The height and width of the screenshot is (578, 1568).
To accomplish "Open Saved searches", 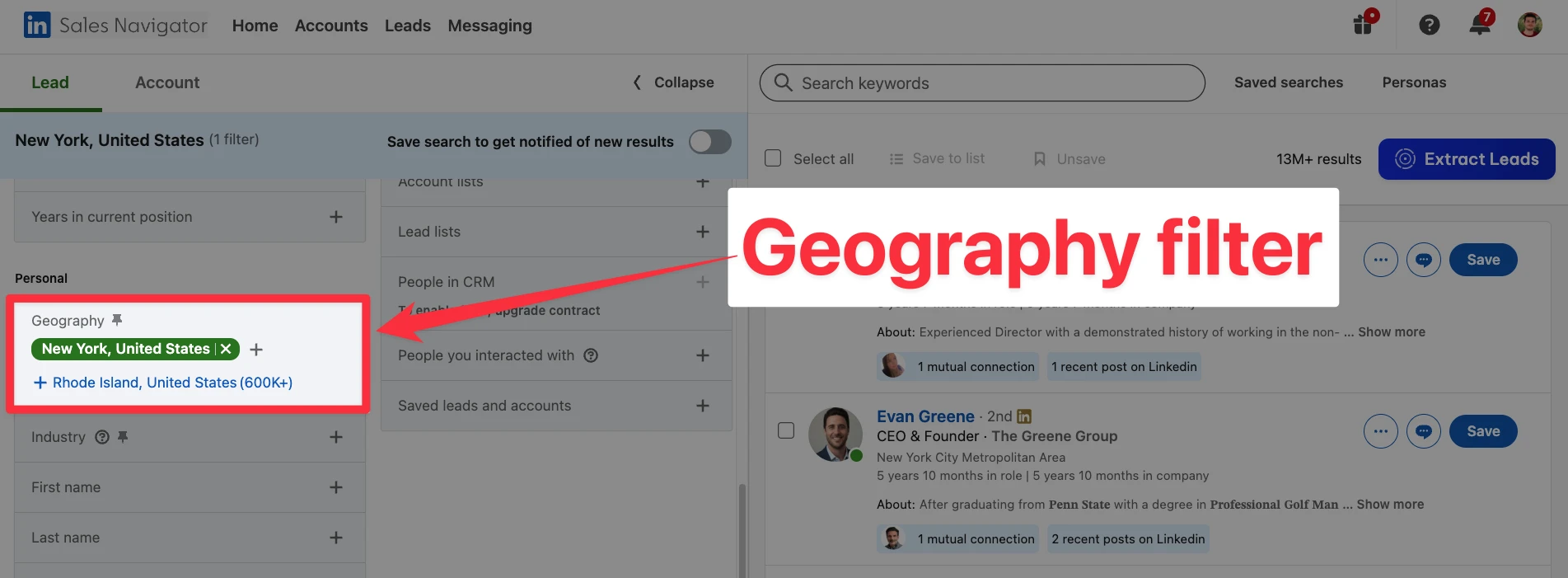I will tap(1289, 82).
